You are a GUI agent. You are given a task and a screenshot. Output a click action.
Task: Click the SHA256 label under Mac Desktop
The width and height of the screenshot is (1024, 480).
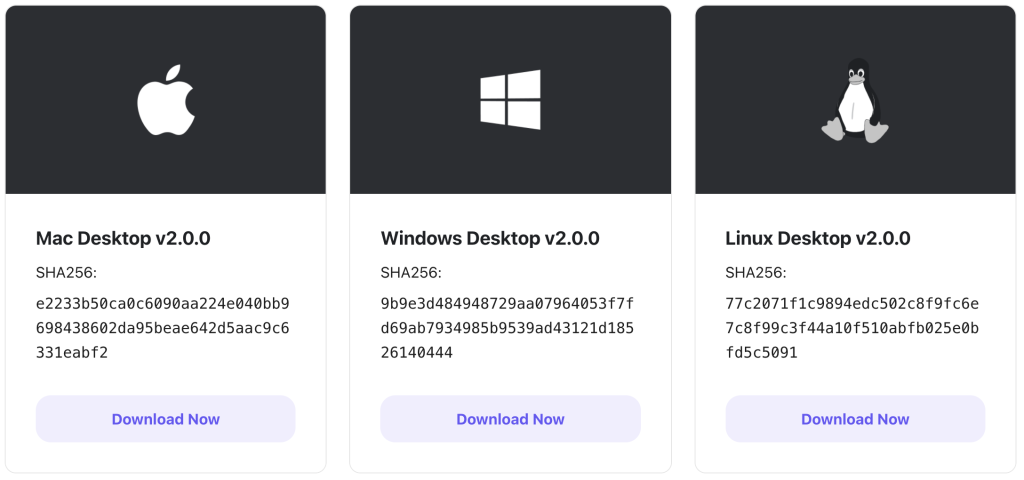(66, 272)
